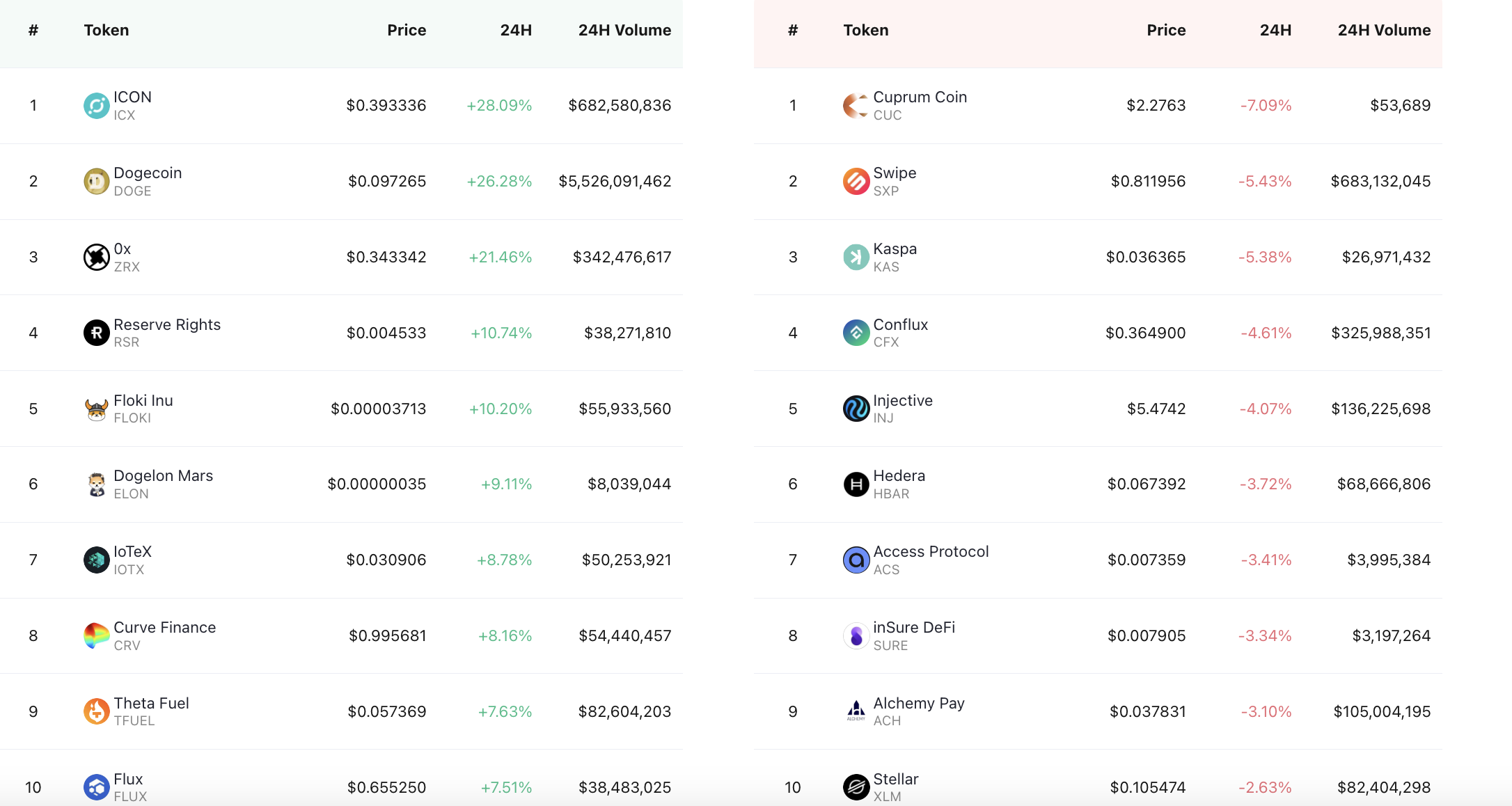The width and height of the screenshot is (1512, 806).
Task: Select the Swipe SXP logo
Action: [856, 182]
